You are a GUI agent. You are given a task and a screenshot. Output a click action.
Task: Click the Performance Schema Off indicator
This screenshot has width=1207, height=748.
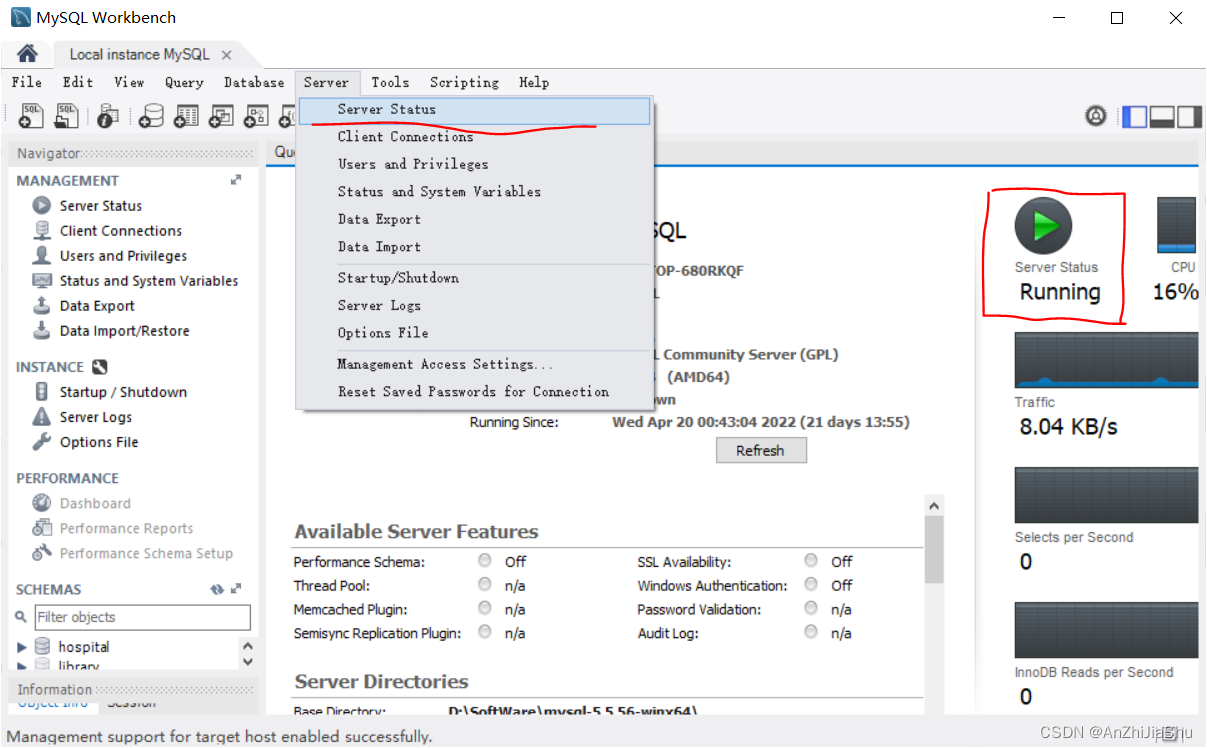[485, 560]
